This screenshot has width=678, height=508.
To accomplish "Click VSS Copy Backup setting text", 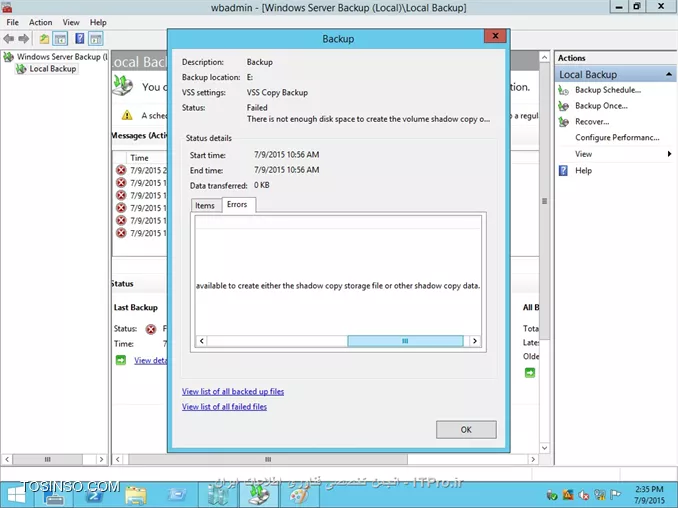I will (277, 93).
